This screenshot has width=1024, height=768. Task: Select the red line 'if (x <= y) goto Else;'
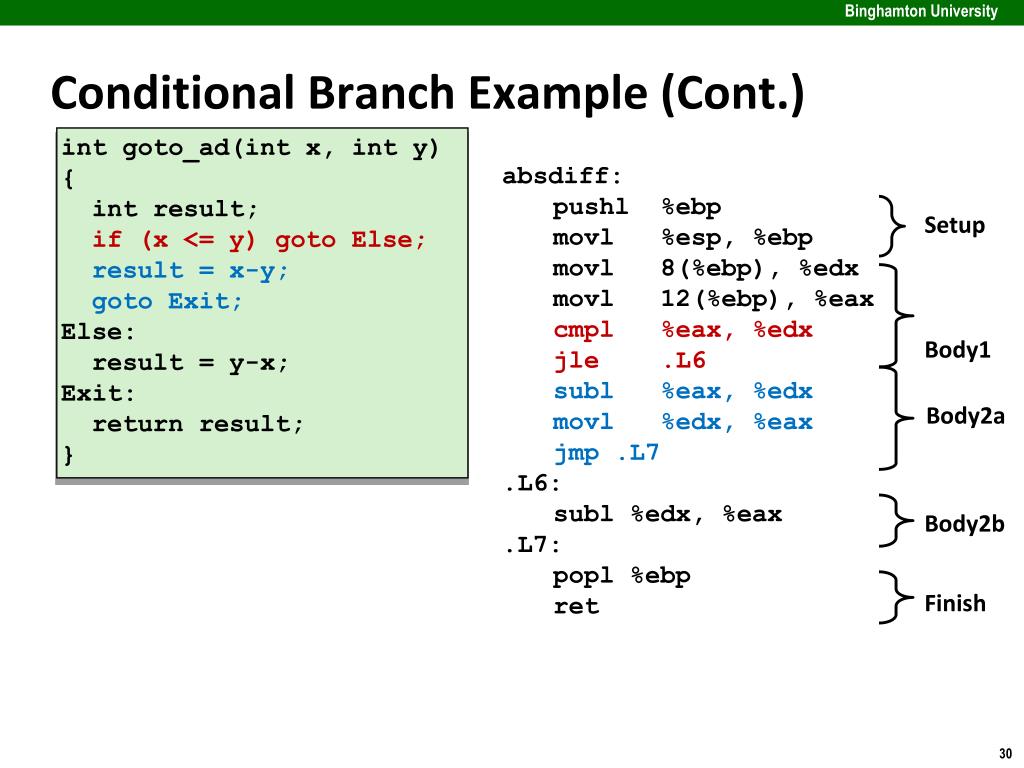click(259, 240)
